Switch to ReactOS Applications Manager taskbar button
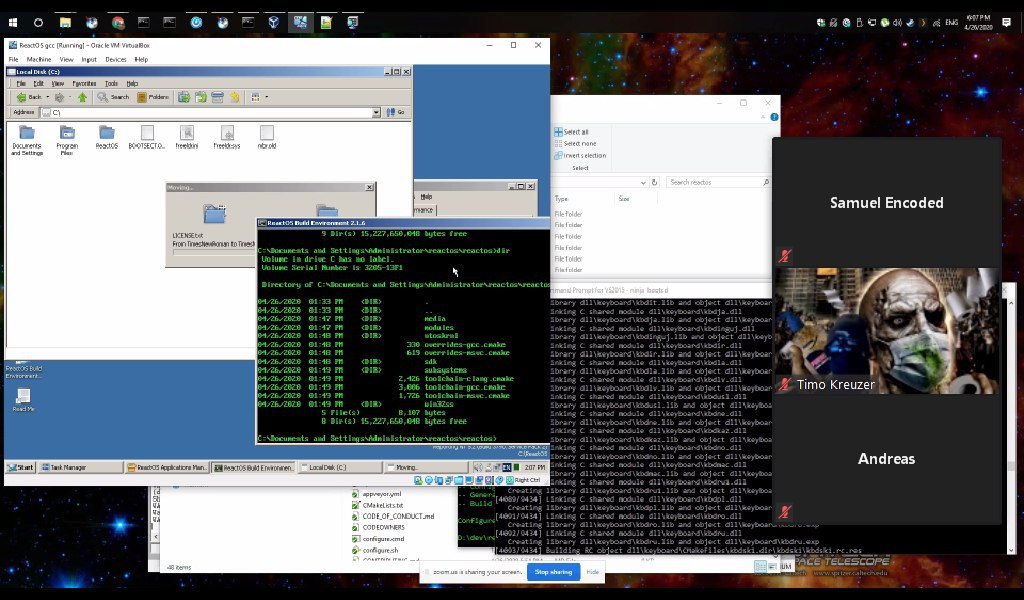Viewport: 1024px width, 600px height. point(167,467)
